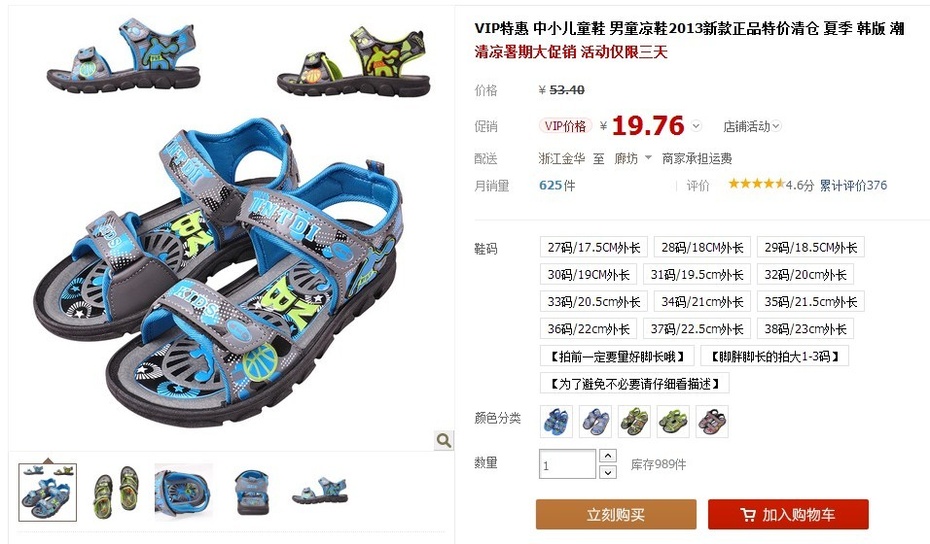Open the delivery city 廊坊 dropdown
This screenshot has height=544, width=930.
pyautogui.click(x=632, y=158)
